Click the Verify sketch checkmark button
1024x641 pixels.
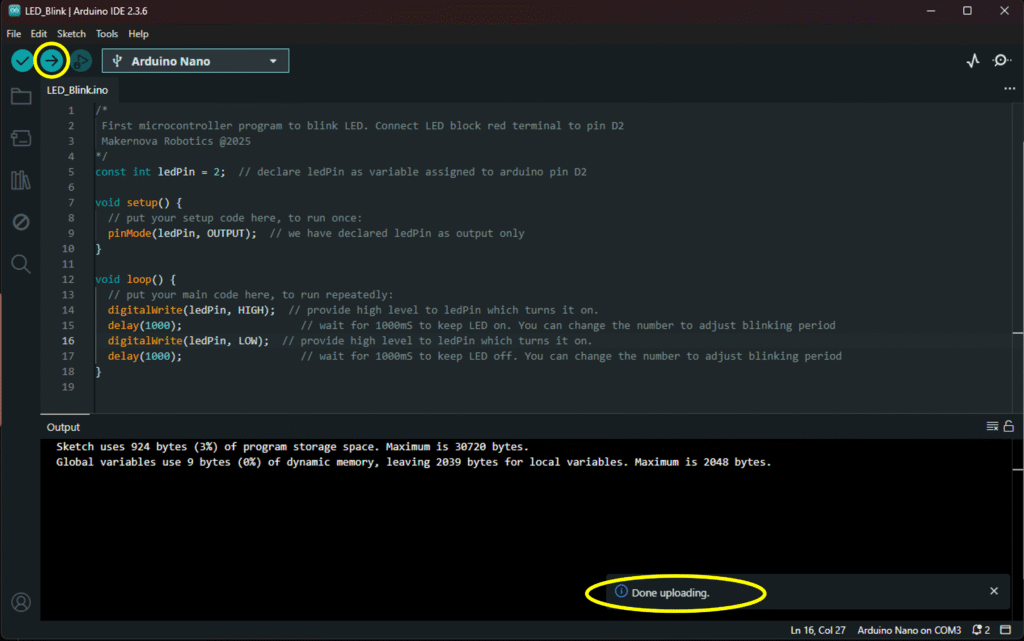[x=22, y=61]
